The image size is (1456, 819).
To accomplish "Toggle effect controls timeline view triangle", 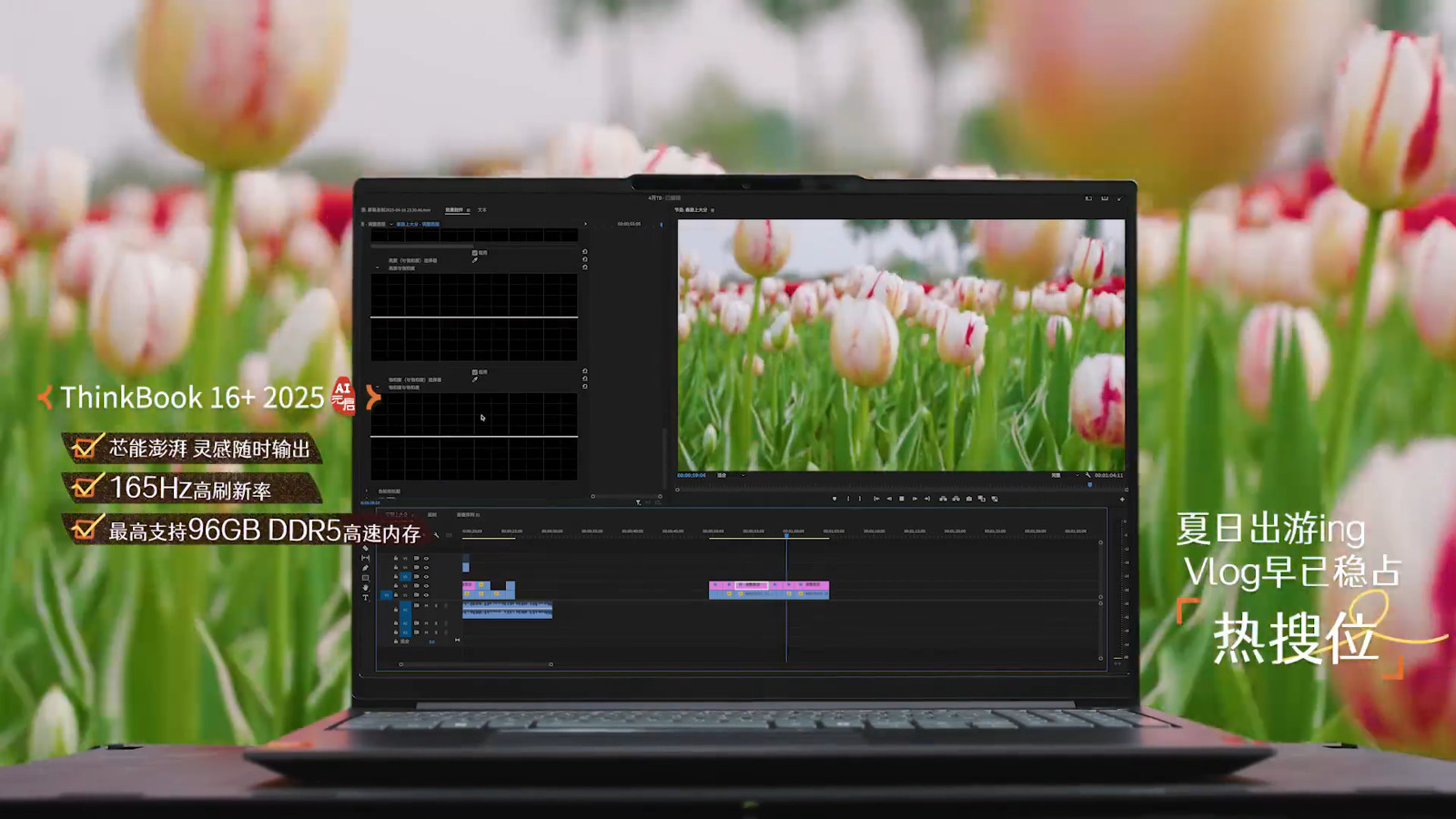I will (x=585, y=224).
